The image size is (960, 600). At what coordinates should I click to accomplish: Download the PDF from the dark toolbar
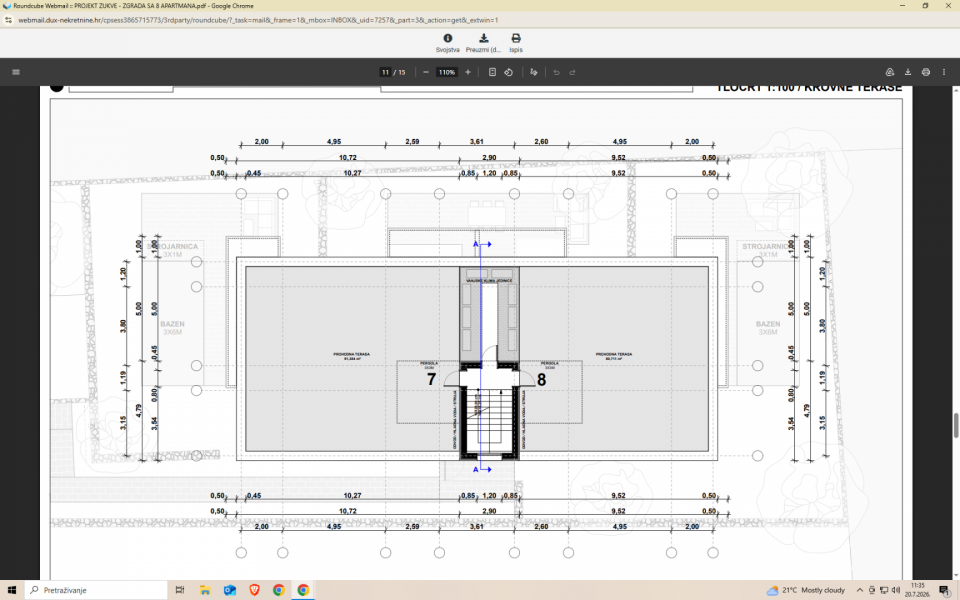coord(908,72)
